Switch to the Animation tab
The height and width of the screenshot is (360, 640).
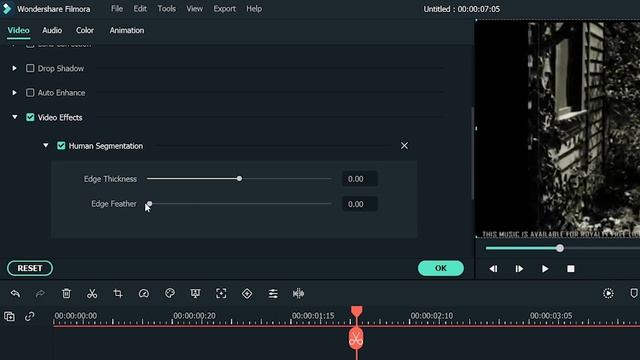coord(127,30)
